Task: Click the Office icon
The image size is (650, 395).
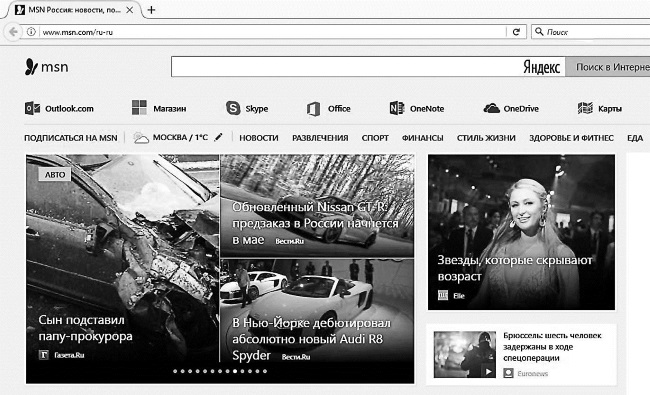Action: coord(313,109)
